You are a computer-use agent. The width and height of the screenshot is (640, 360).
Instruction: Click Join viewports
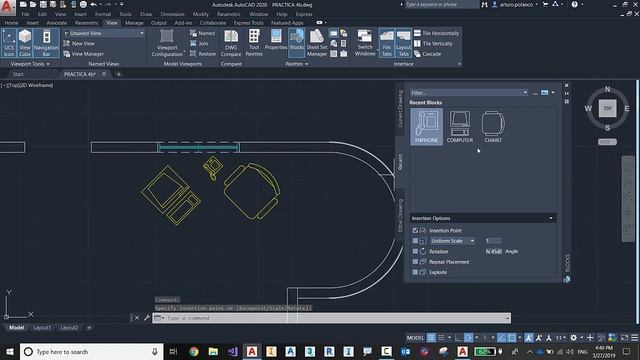click(199, 43)
